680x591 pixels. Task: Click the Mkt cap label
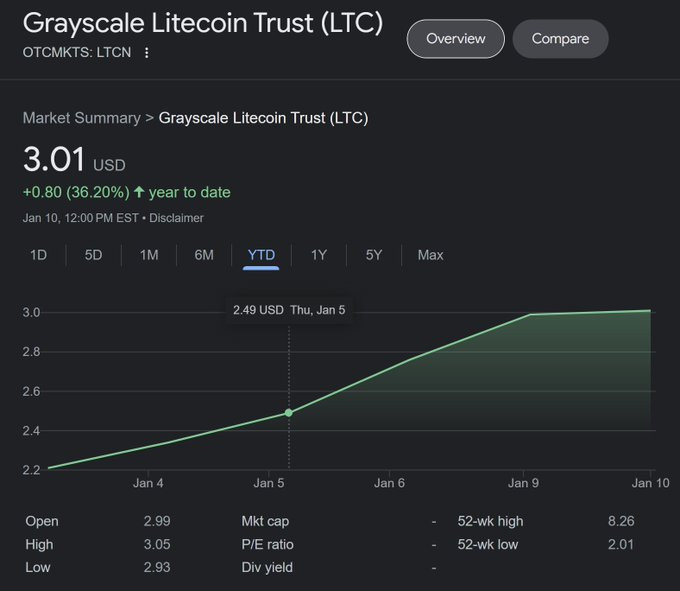[x=265, y=521]
